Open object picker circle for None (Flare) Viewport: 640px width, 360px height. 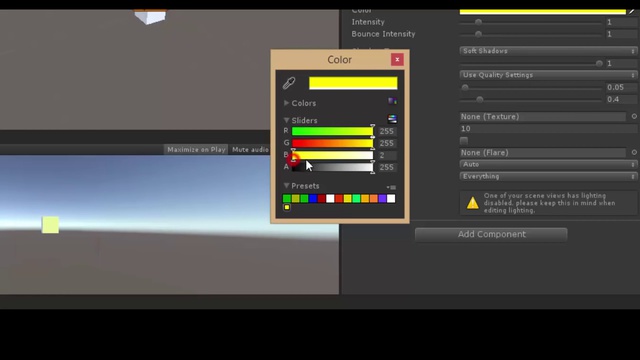[x=634, y=152]
